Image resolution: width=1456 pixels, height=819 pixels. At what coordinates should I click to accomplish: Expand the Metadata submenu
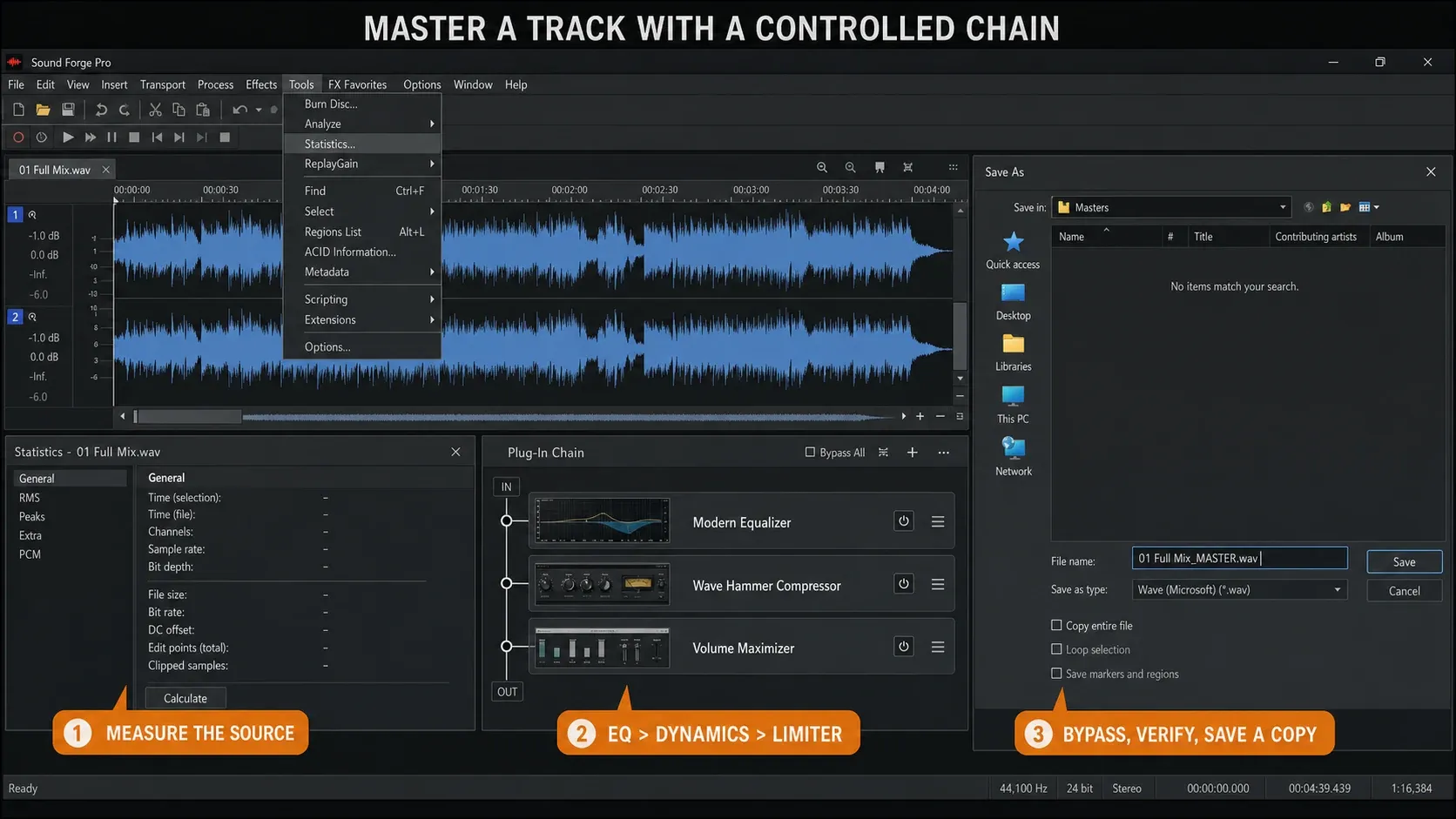(x=362, y=272)
